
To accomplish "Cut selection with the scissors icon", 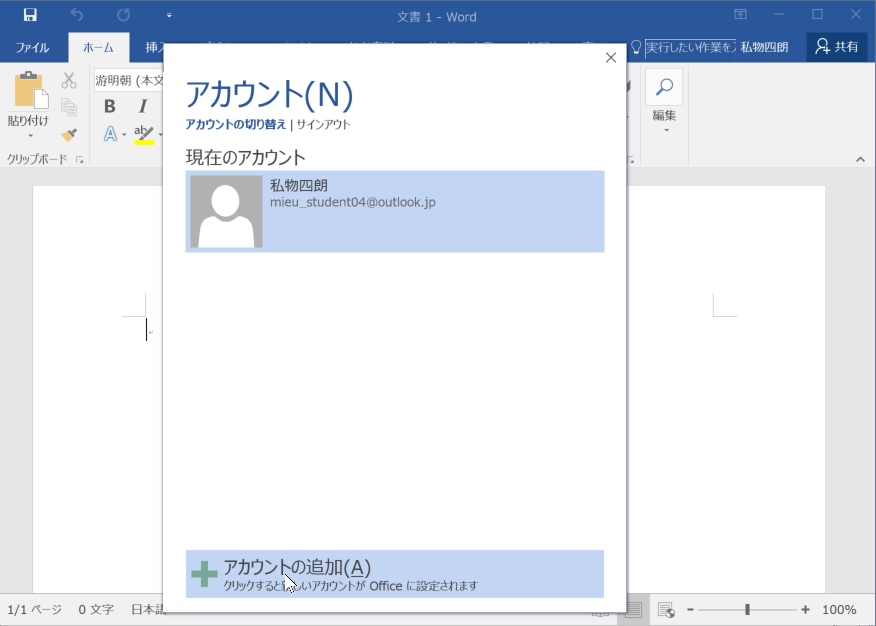I will (x=69, y=80).
